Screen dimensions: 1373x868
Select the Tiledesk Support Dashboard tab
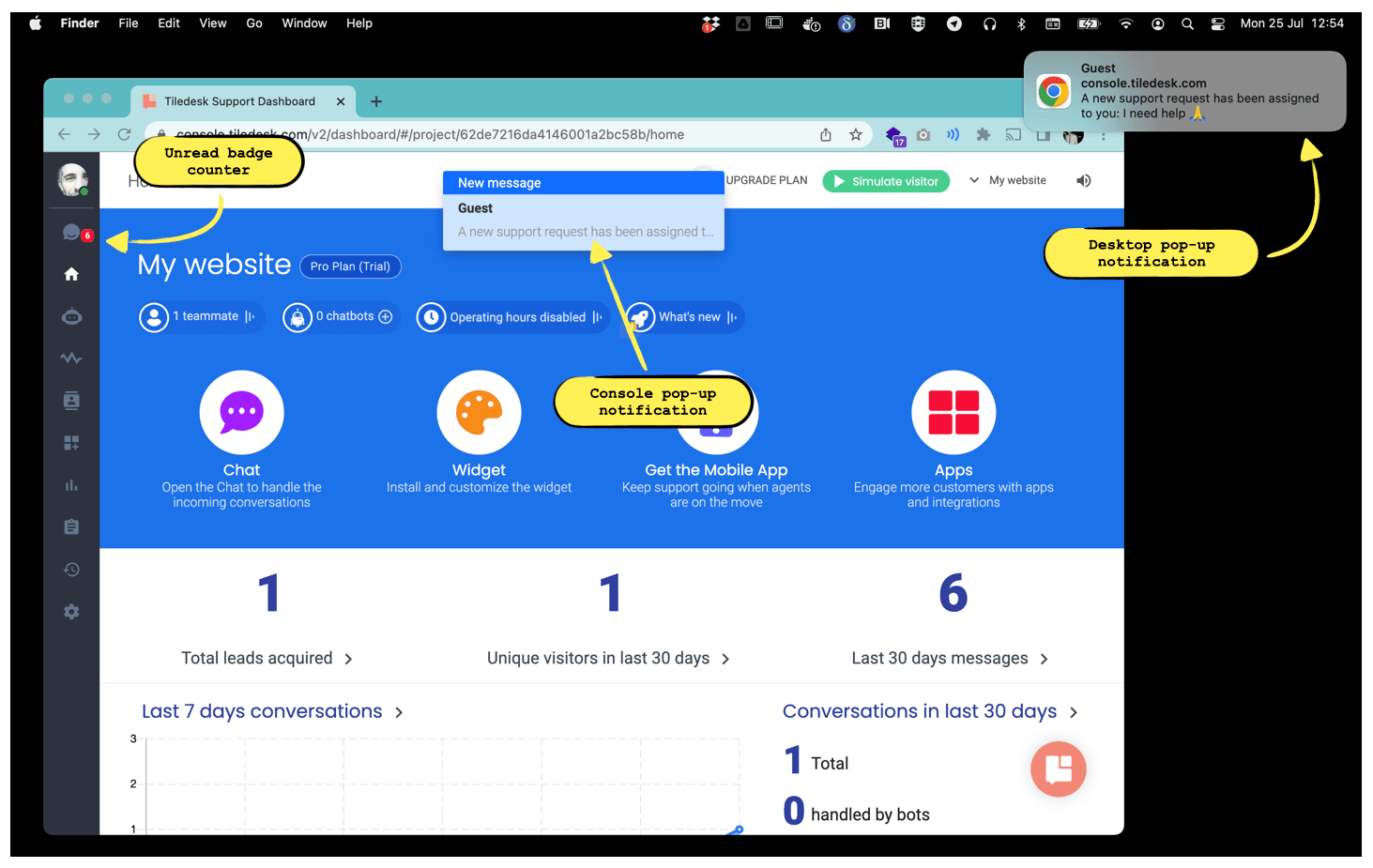239,101
